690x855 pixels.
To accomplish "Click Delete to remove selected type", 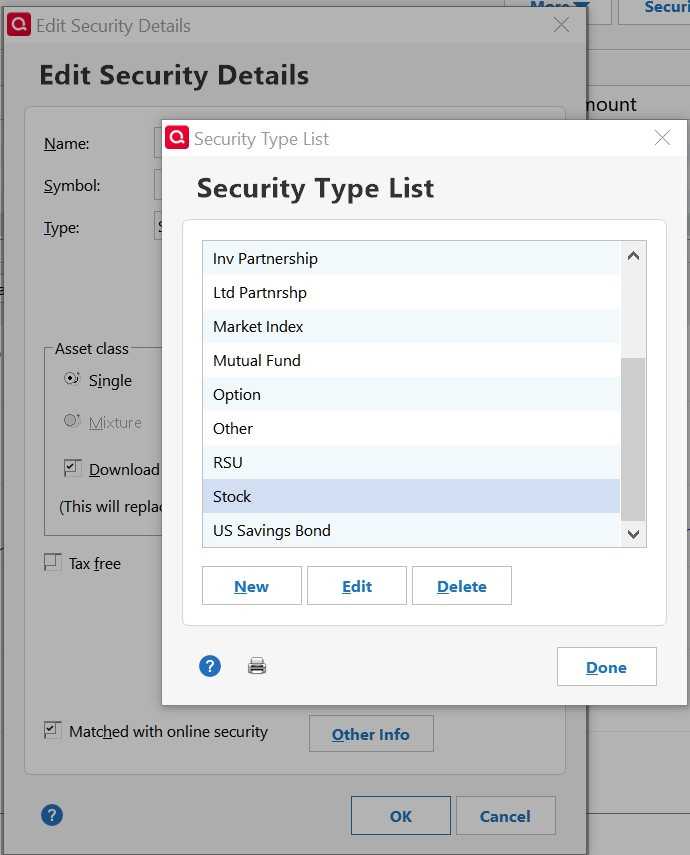I will [x=461, y=586].
